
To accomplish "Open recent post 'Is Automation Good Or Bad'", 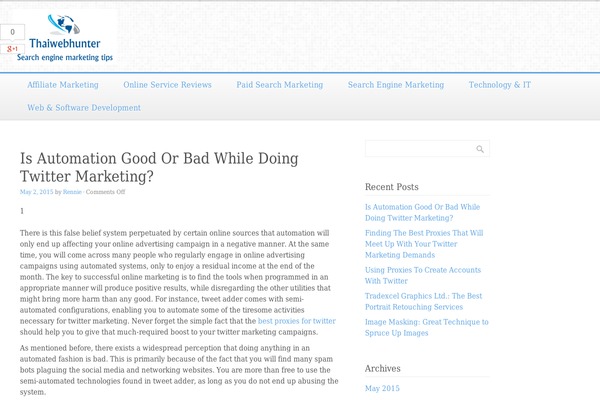I will coord(422,212).
